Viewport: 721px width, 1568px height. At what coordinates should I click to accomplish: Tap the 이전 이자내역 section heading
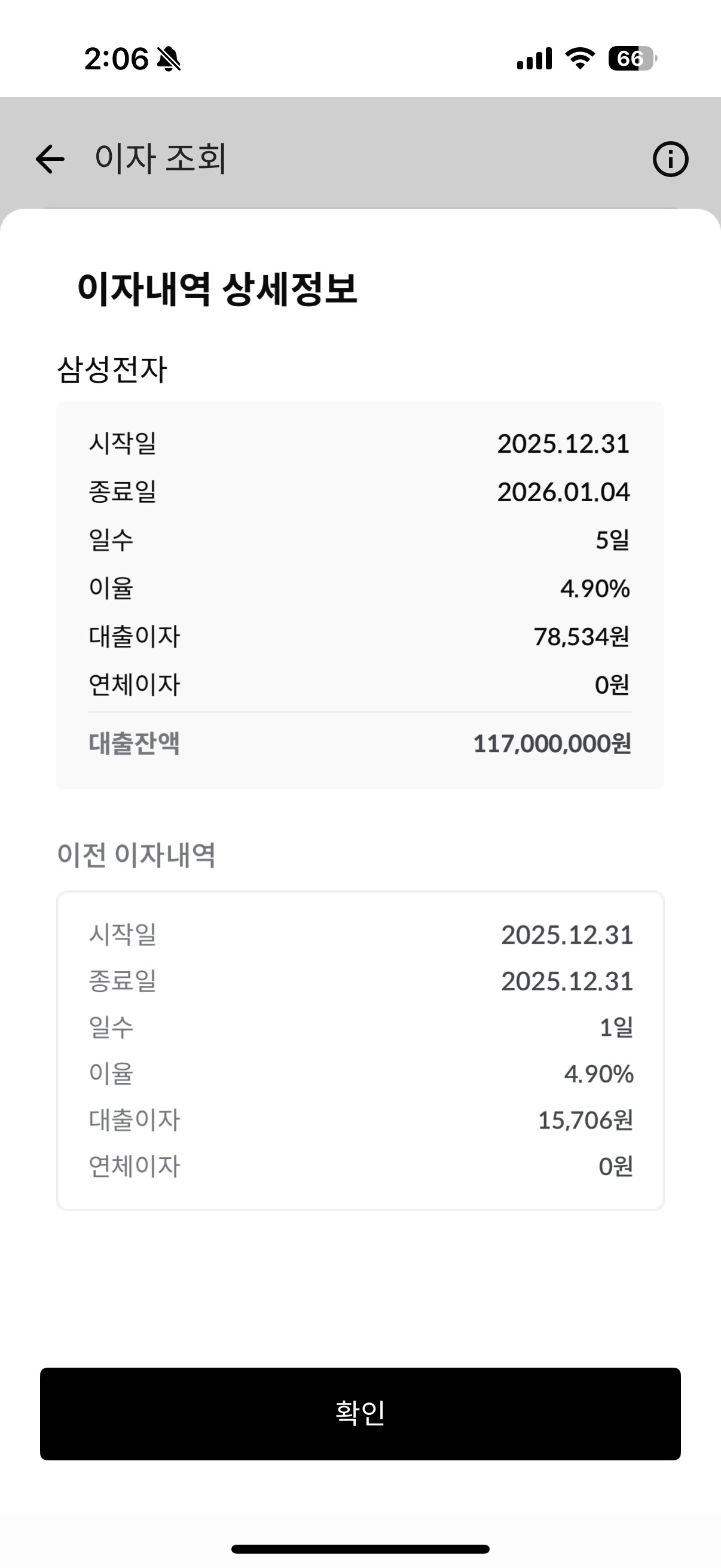point(136,855)
